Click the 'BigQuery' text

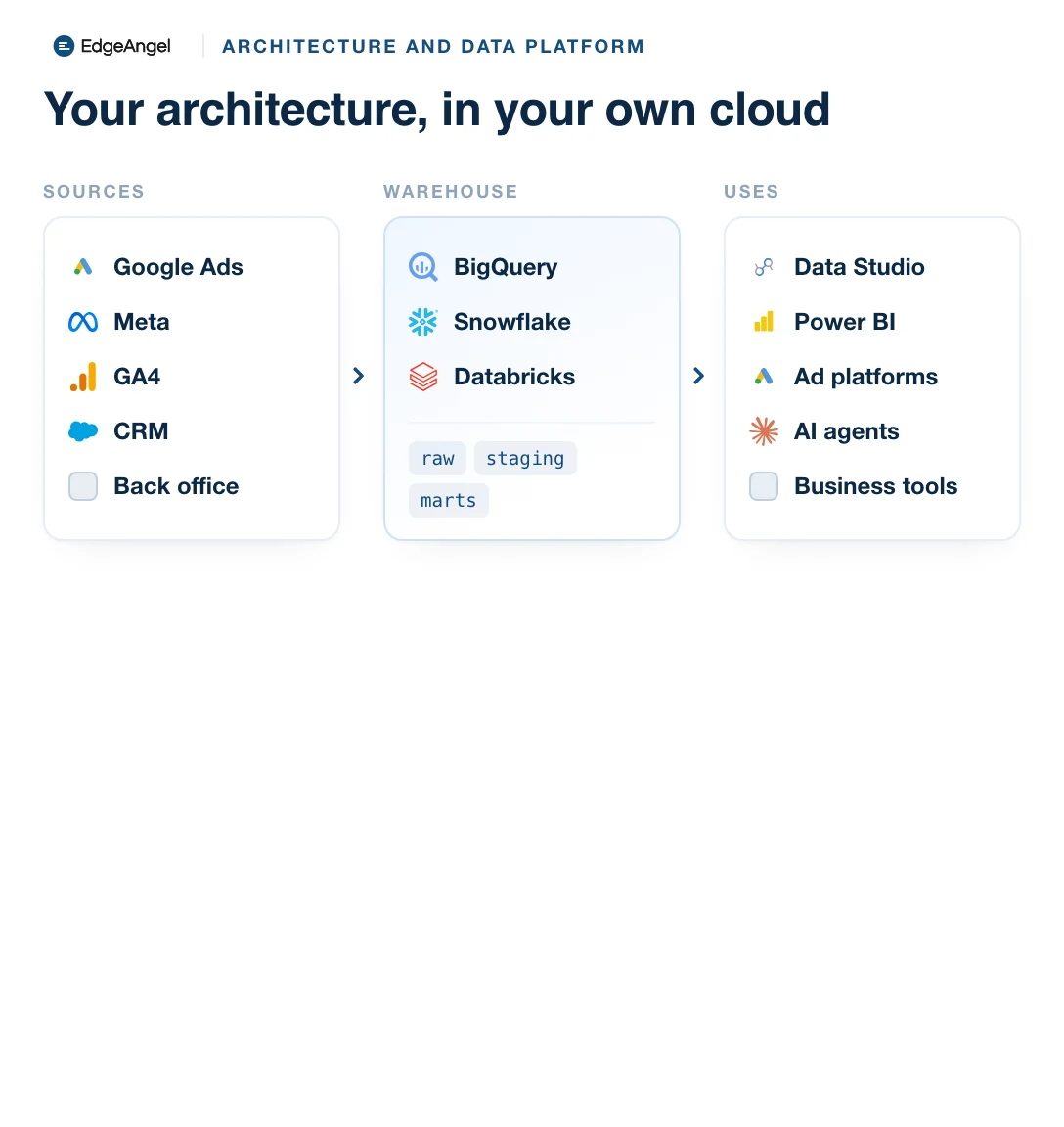pos(506,267)
